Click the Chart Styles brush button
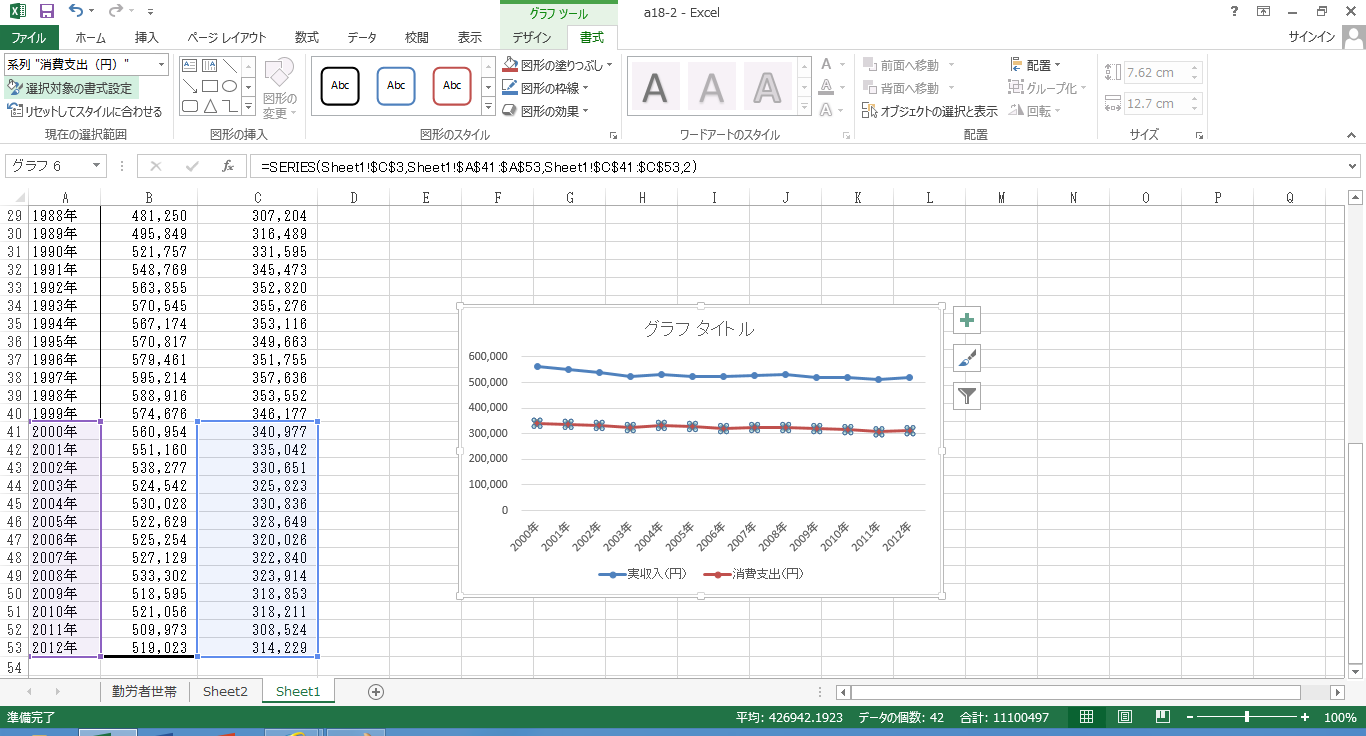This screenshot has height=736, width=1366. [x=967, y=358]
